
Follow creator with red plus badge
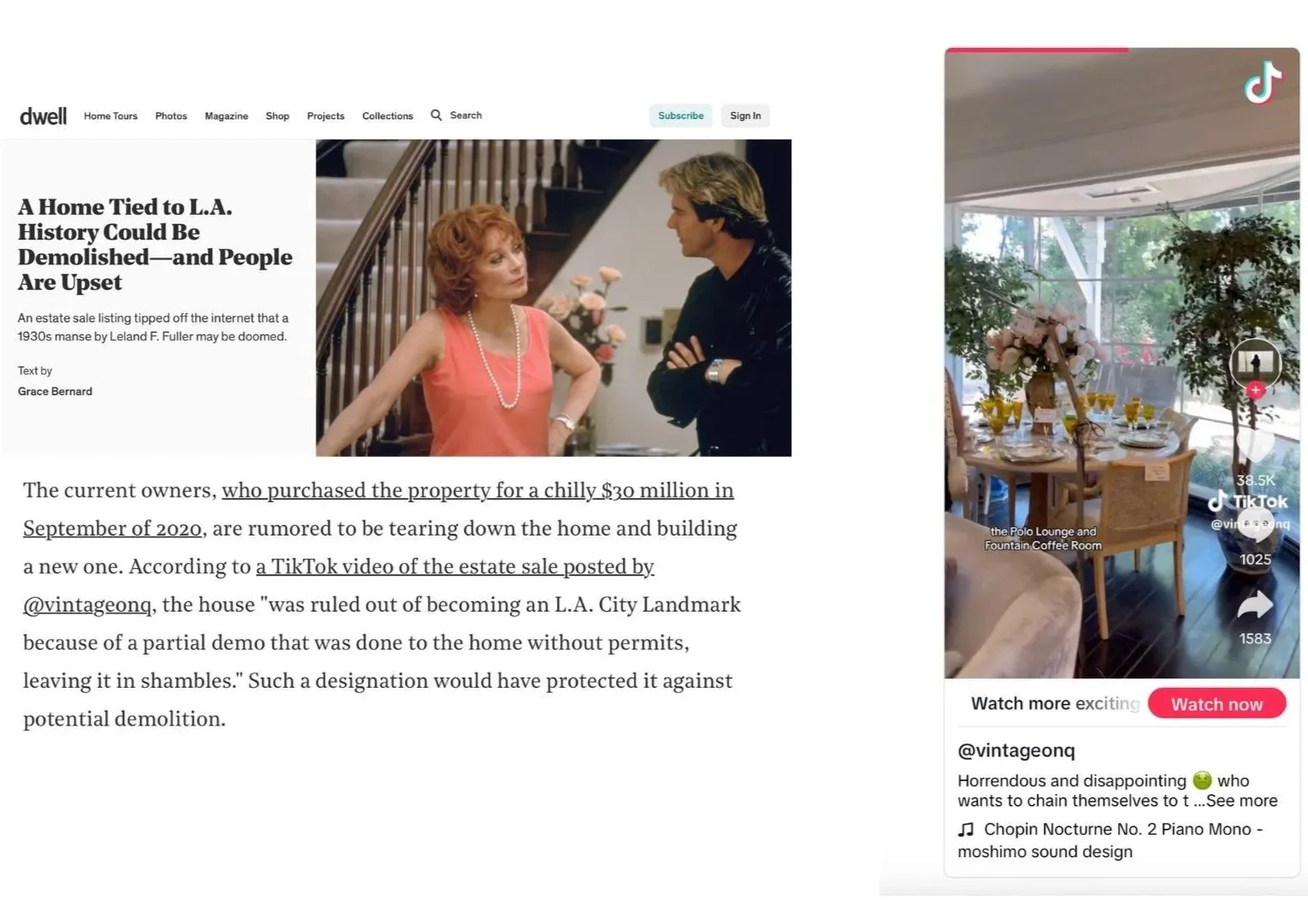tap(1255, 390)
